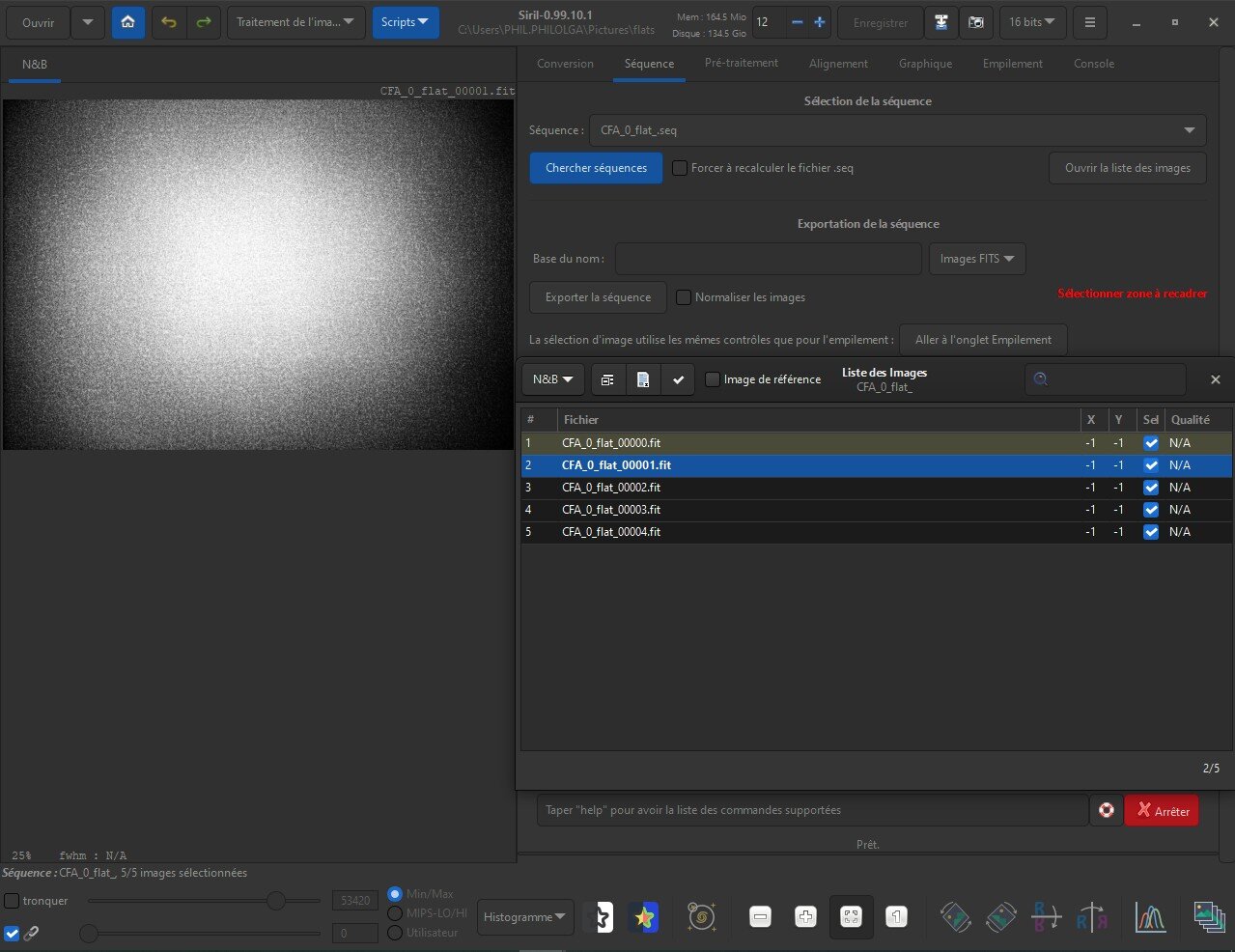Image resolution: width=1235 pixels, height=952 pixels.
Task: Click the home directory icon
Action: 127,22
